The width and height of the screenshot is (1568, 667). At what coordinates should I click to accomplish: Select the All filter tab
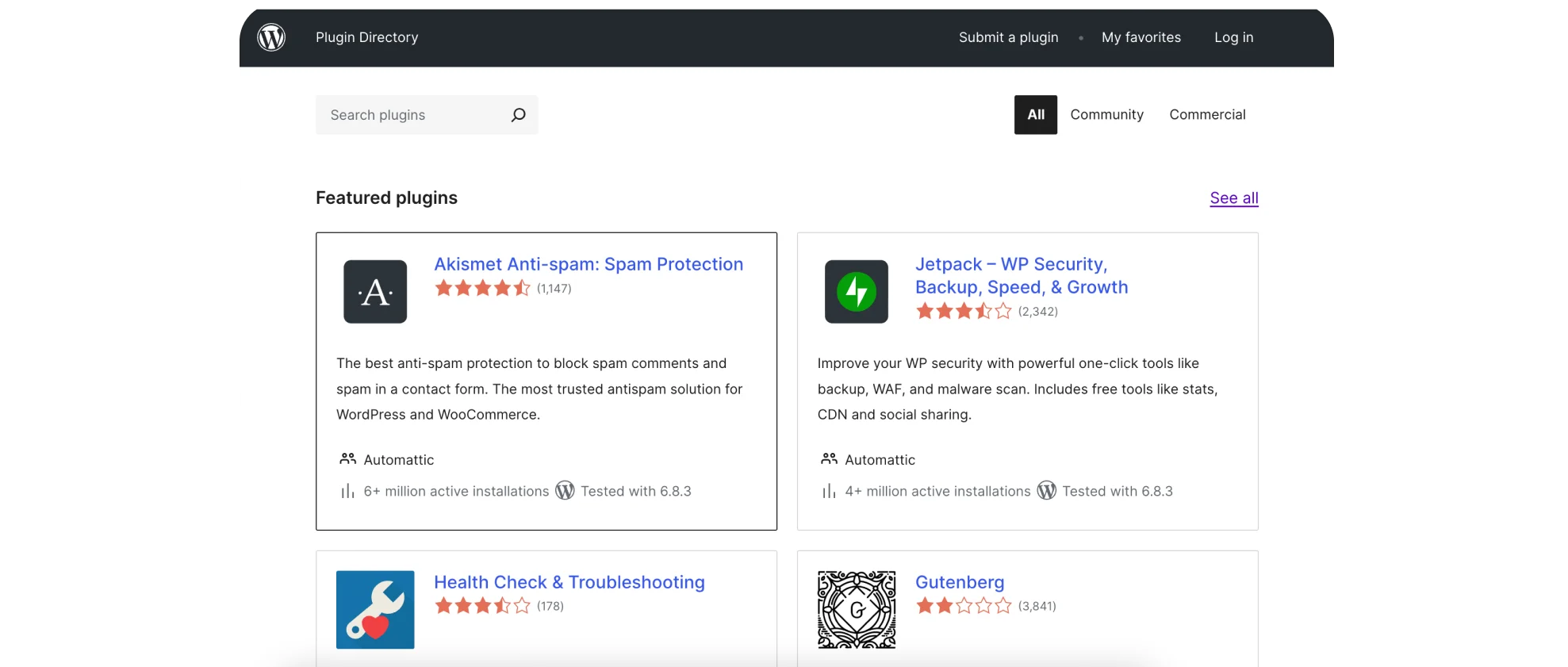coord(1035,115)
